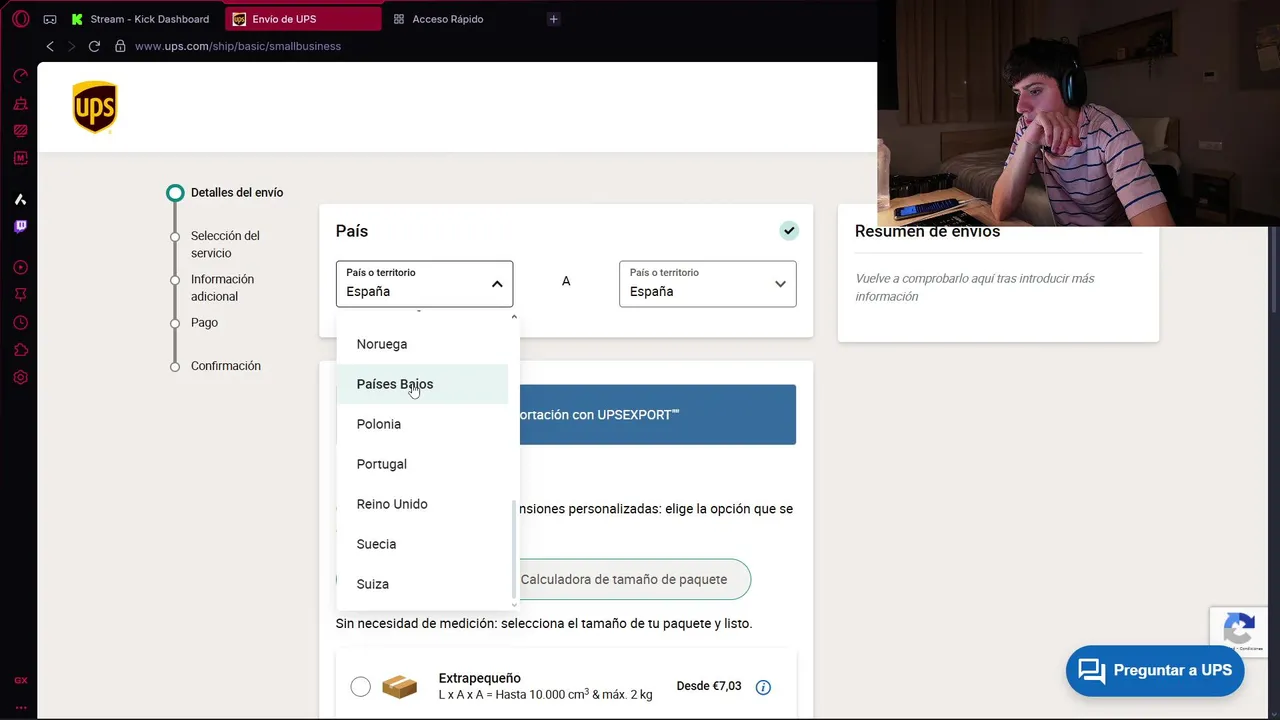1280x720 pixels.
Task: Choose Polonia from the country list
Action: 422,424
